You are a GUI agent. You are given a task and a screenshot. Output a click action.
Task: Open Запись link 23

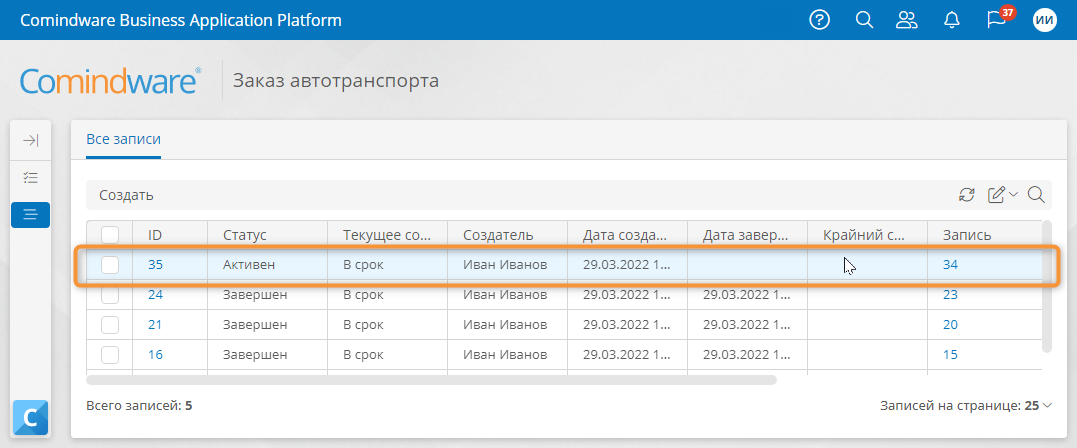pyautogui.click(x=950, y=295)
